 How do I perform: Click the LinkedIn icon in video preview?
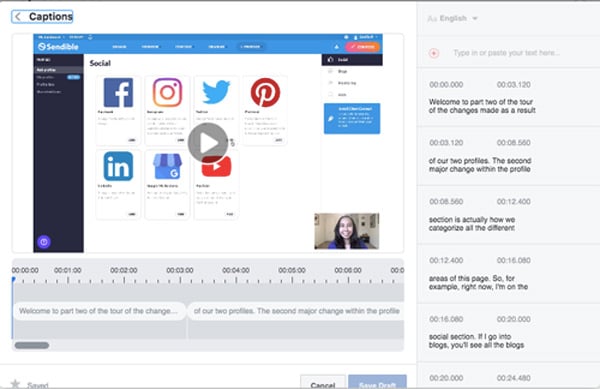118,166
